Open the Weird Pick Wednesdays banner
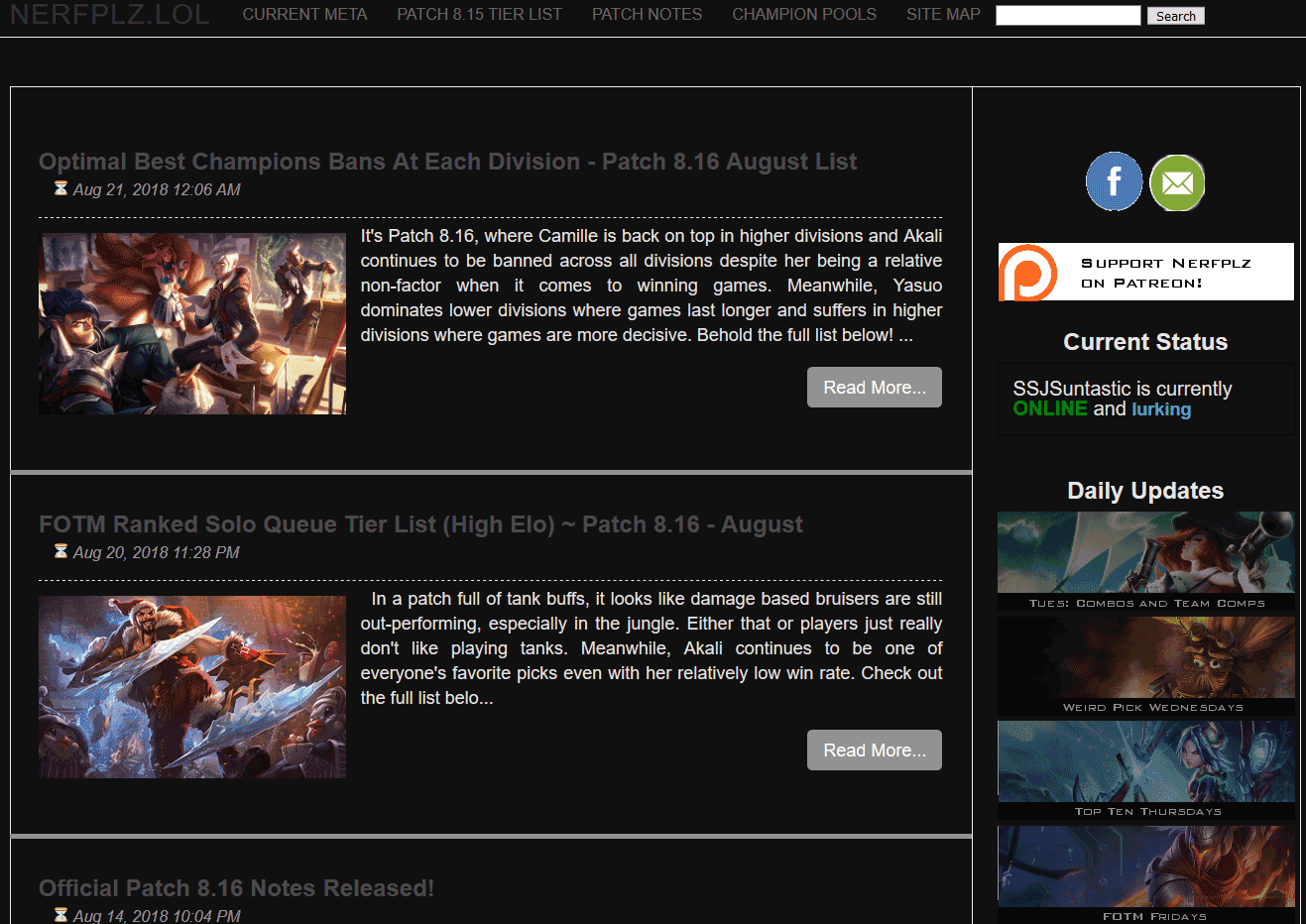 1146,666
